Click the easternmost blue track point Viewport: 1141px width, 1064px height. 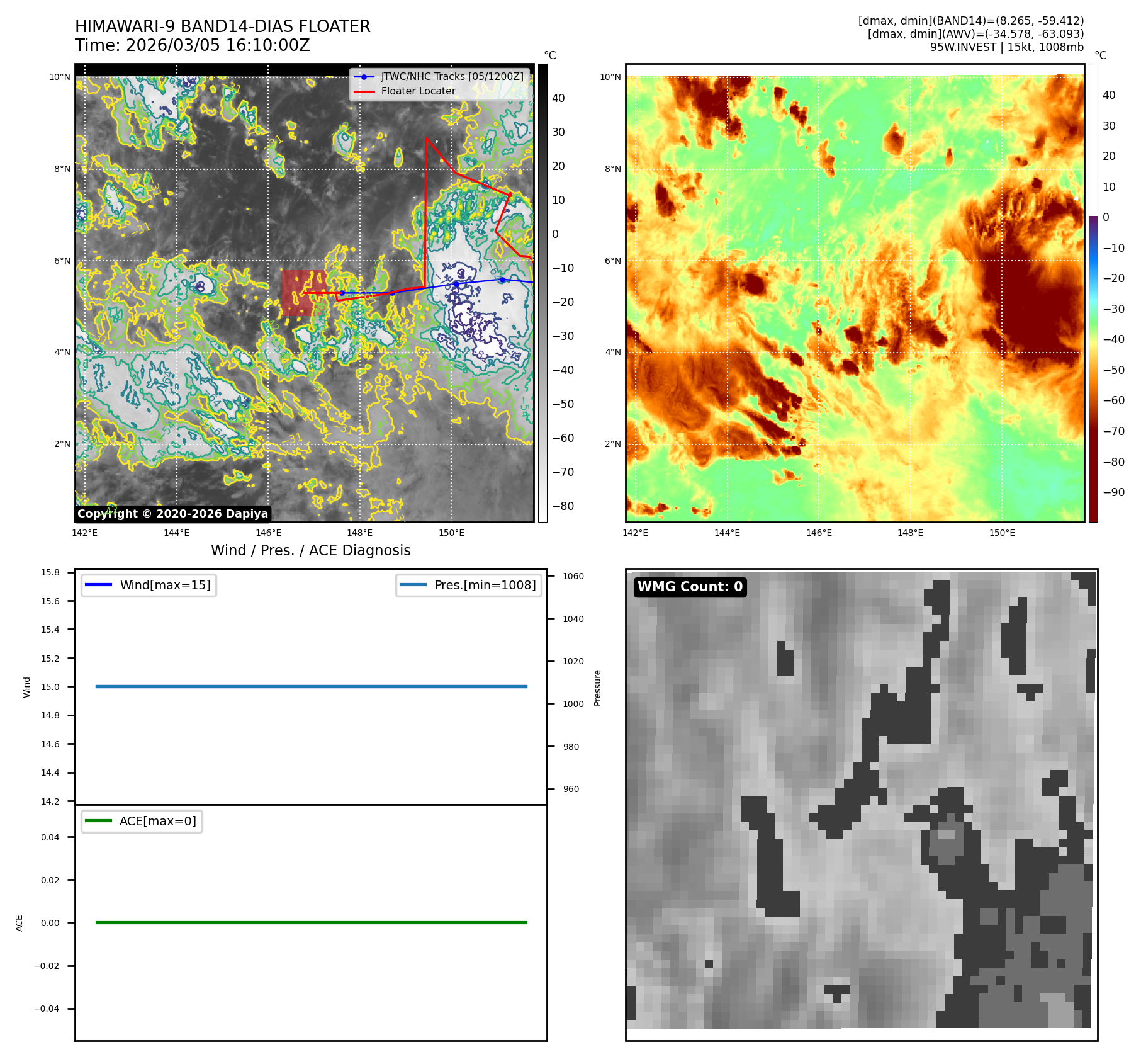502,280
